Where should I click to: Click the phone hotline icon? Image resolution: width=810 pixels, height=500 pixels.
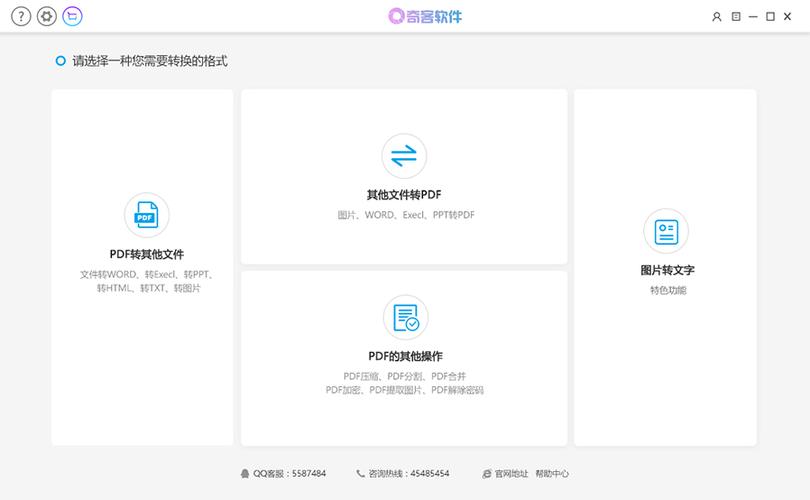pyautogui.click(x=360, y=474)
